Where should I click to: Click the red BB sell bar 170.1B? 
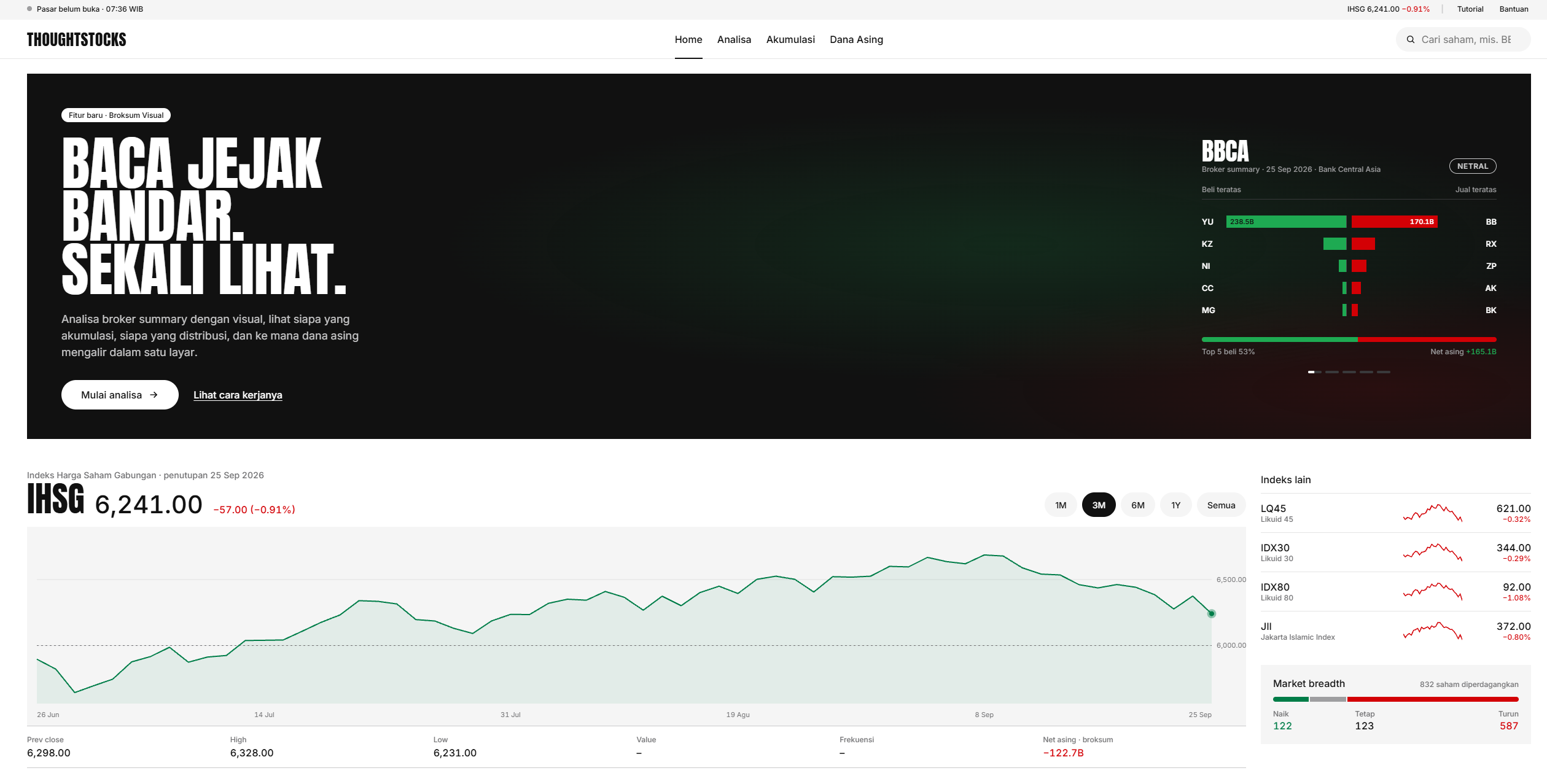point(1394,222)
